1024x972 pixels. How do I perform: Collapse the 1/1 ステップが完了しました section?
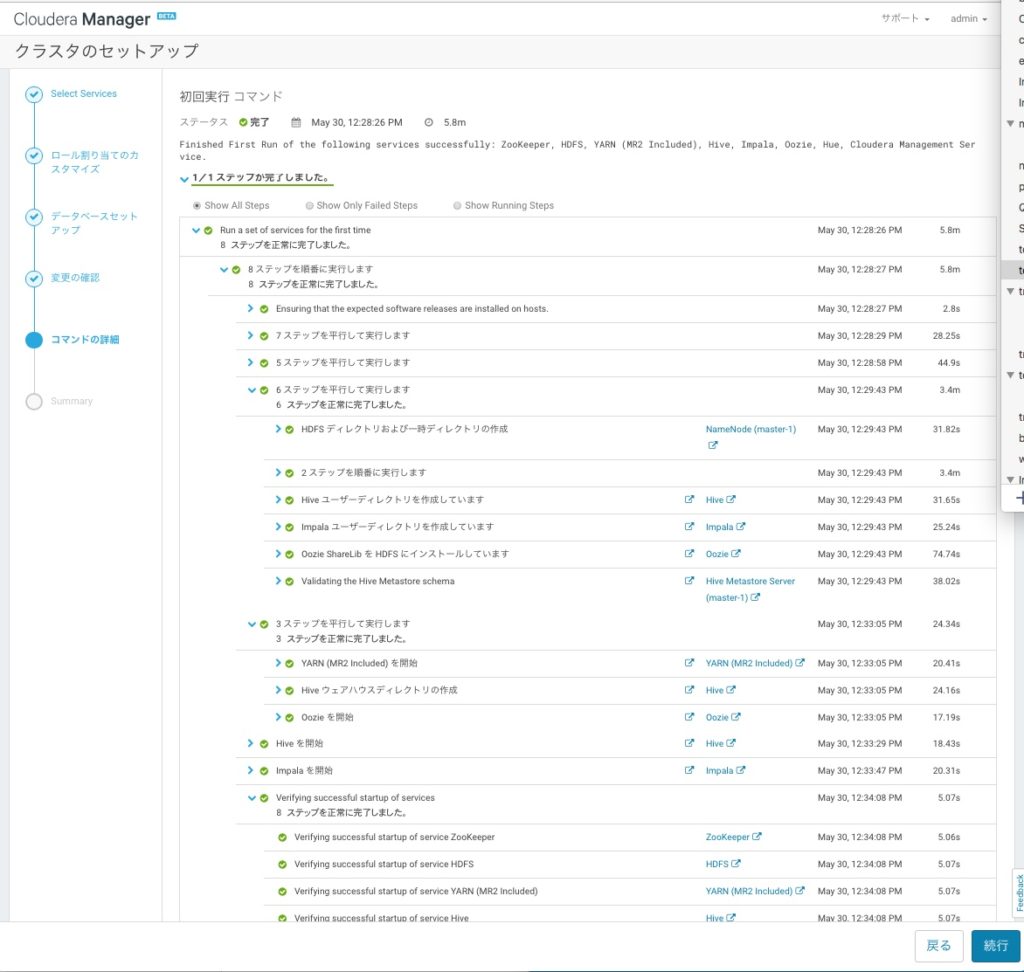click(x=184, y=178)
